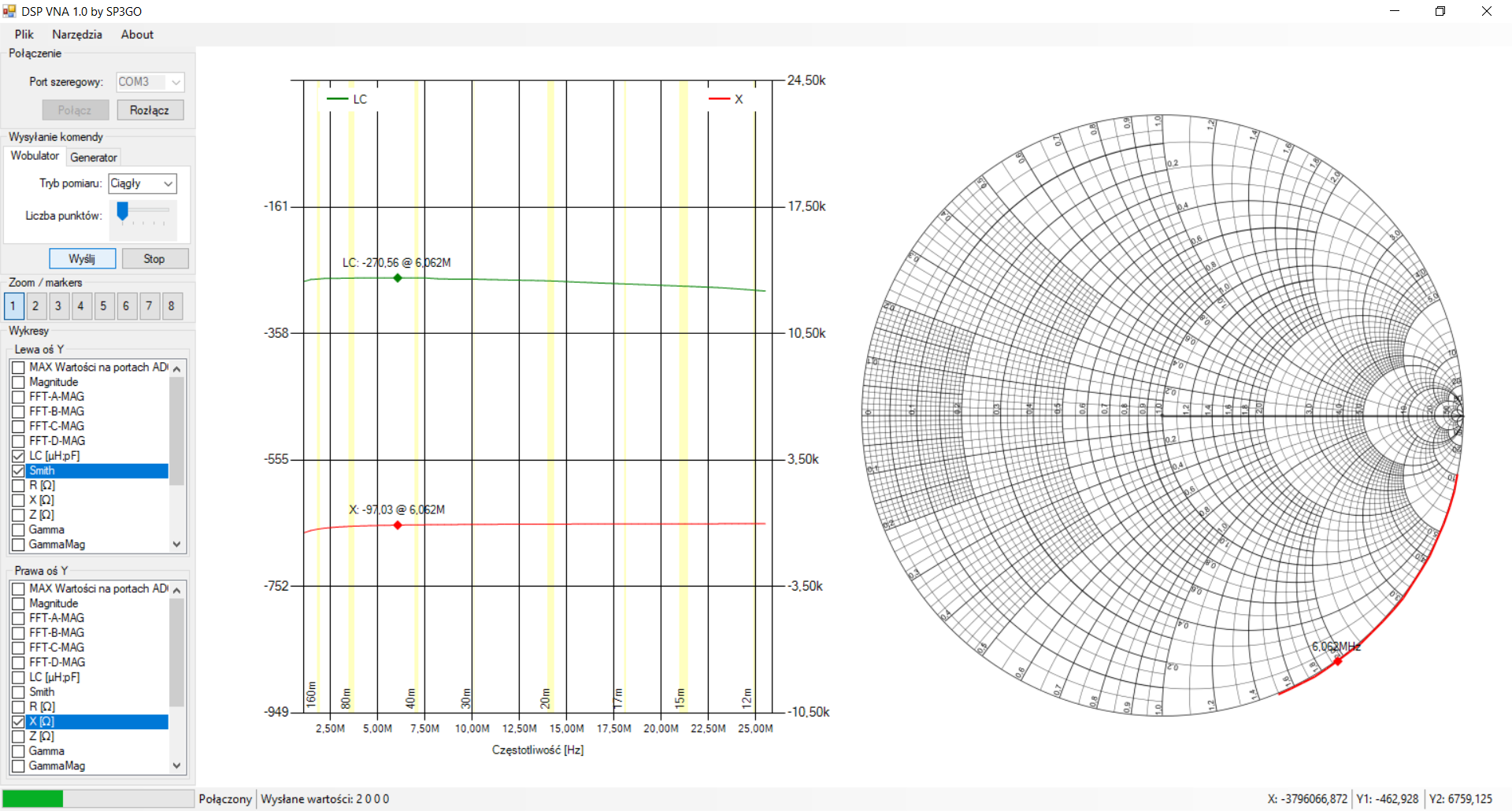Select zoom marker 8 button

(x=172, y=306)
